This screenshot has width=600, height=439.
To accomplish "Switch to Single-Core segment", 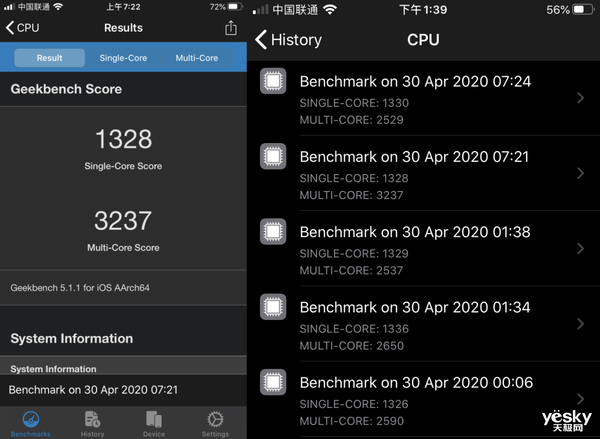I will 123,58.
